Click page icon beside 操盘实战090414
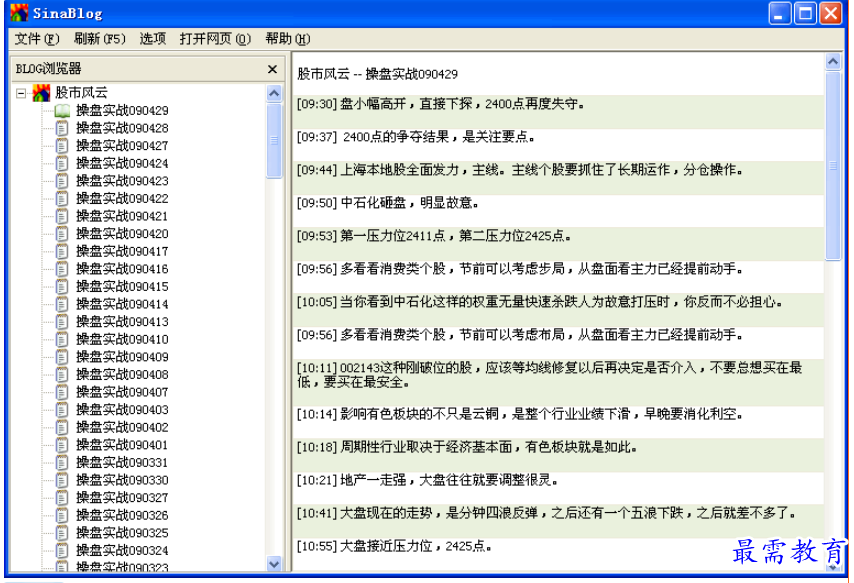 coord(62,304)
